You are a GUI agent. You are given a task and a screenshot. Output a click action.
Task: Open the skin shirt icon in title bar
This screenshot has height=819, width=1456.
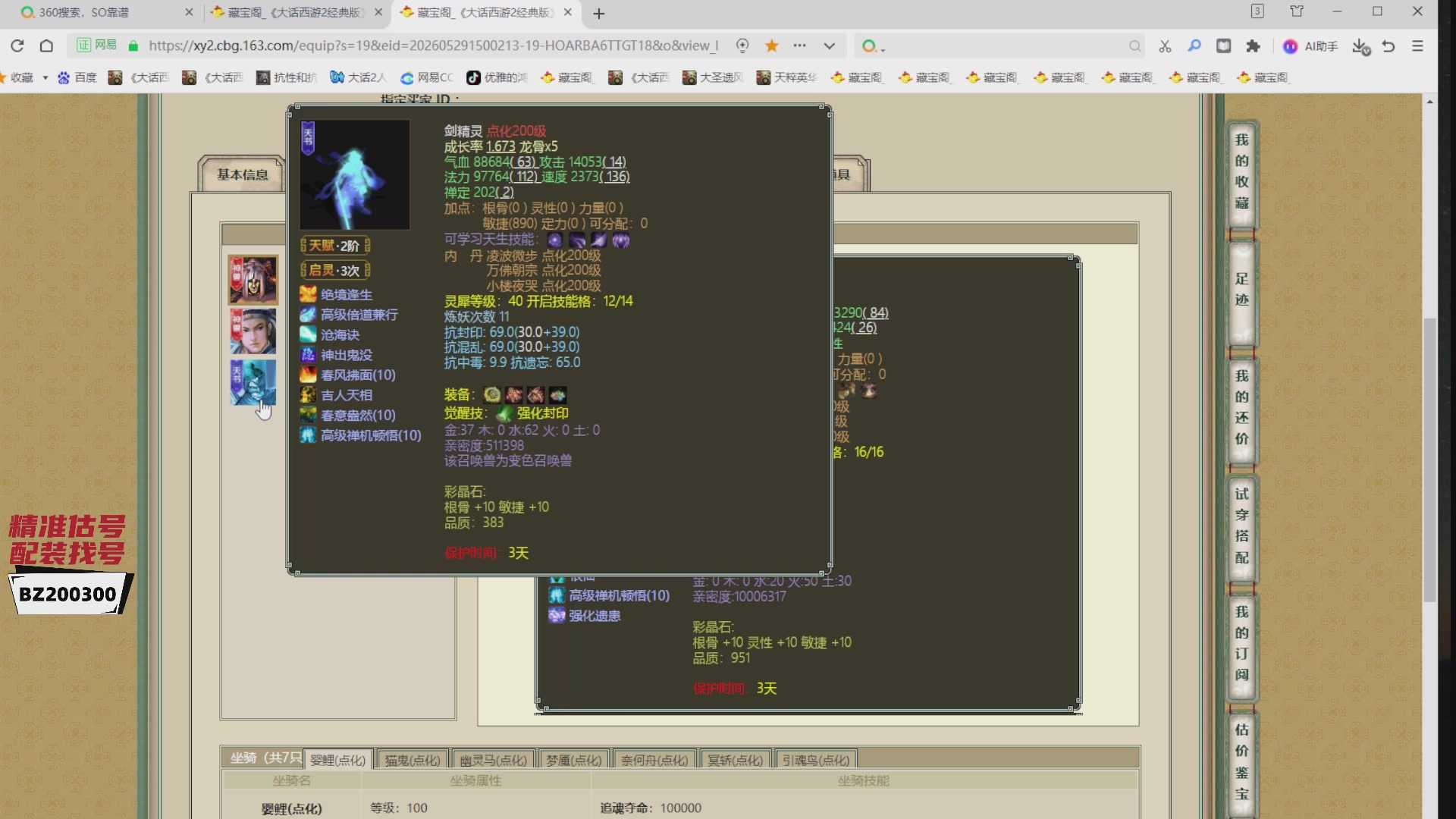pyautogui.click(x=1297, y=11)
